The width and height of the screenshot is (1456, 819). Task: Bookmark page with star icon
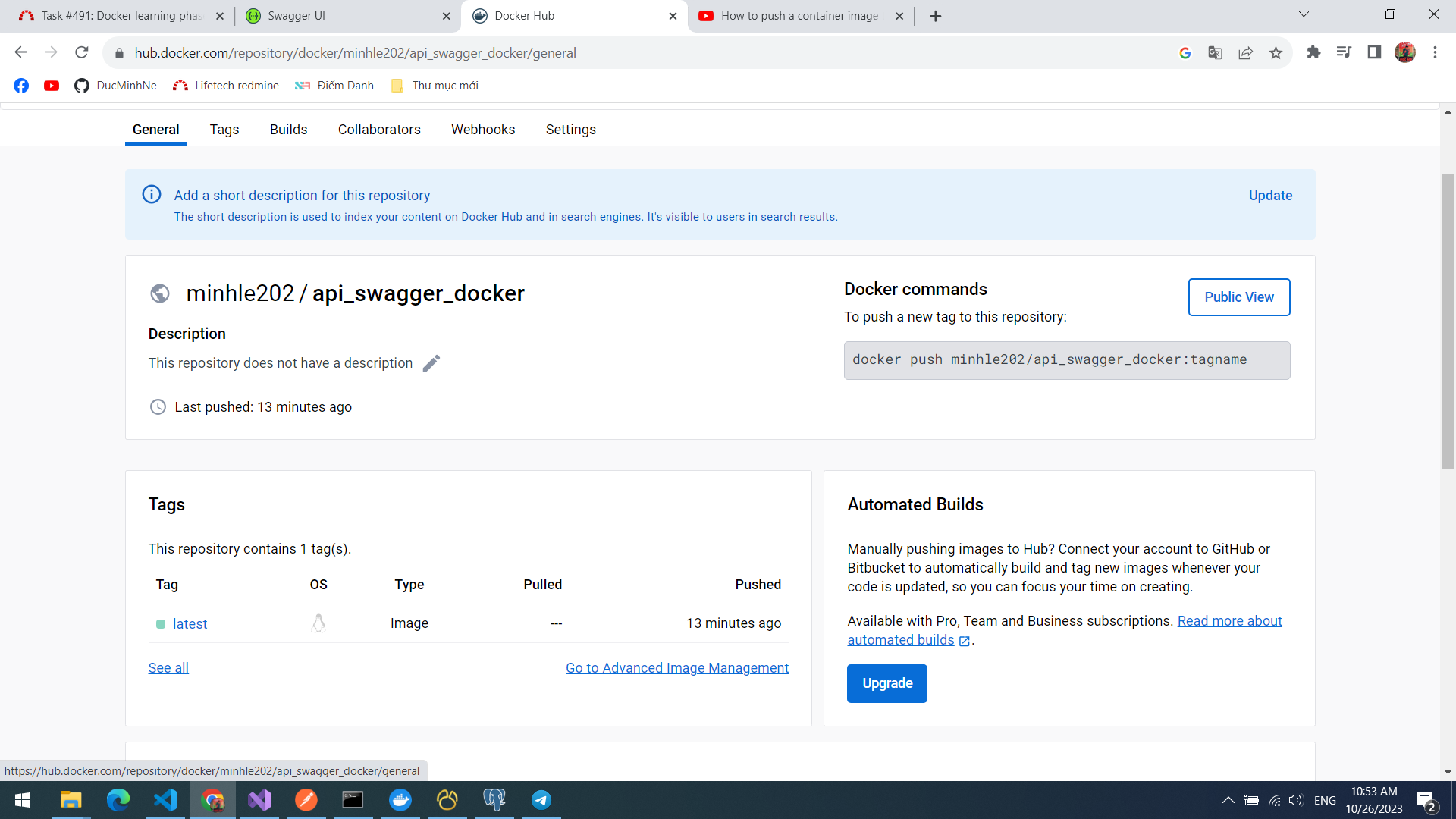point(1276,53)
